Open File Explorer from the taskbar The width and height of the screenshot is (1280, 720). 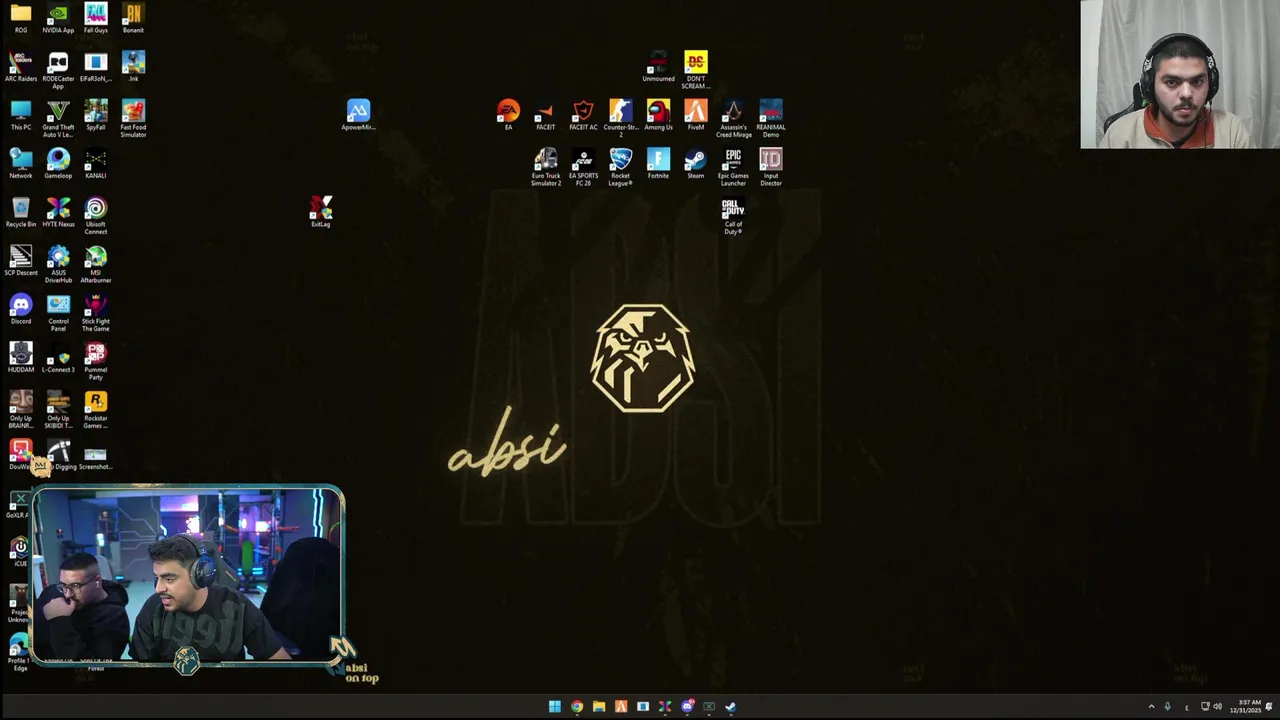point(599,707)
